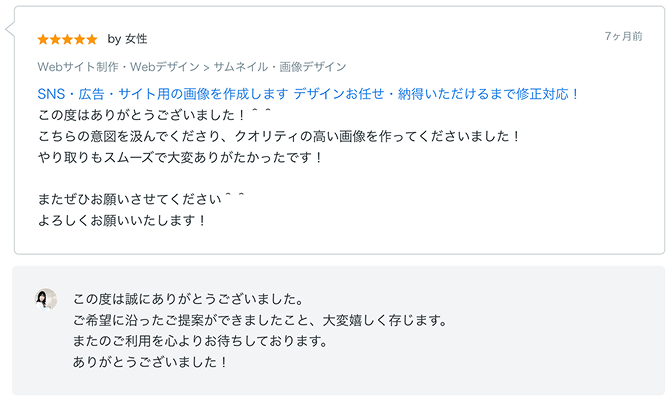
Task: Click the review line starting やり取りもスムーズ
Action: (180, 157)
